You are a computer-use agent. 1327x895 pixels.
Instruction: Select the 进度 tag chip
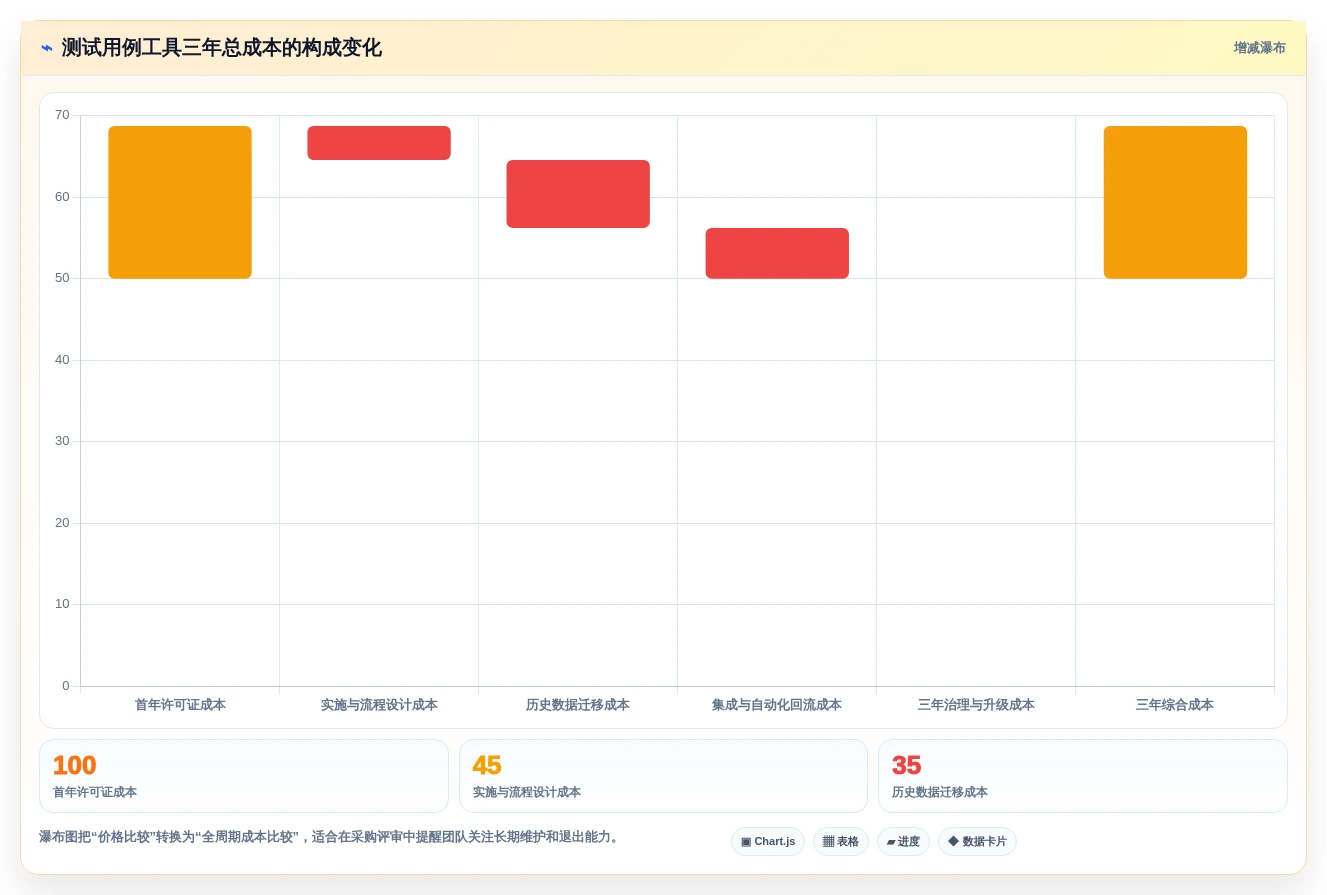pyautogui.click(x=903, y=842)
